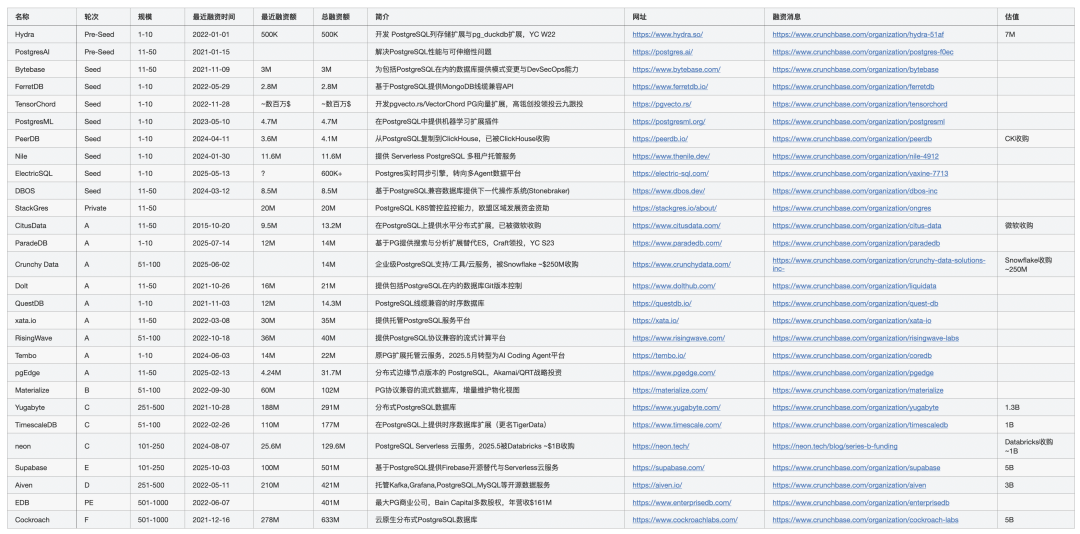Open the neon.tech website link
1080x534 pixels.
coord(661,446)
